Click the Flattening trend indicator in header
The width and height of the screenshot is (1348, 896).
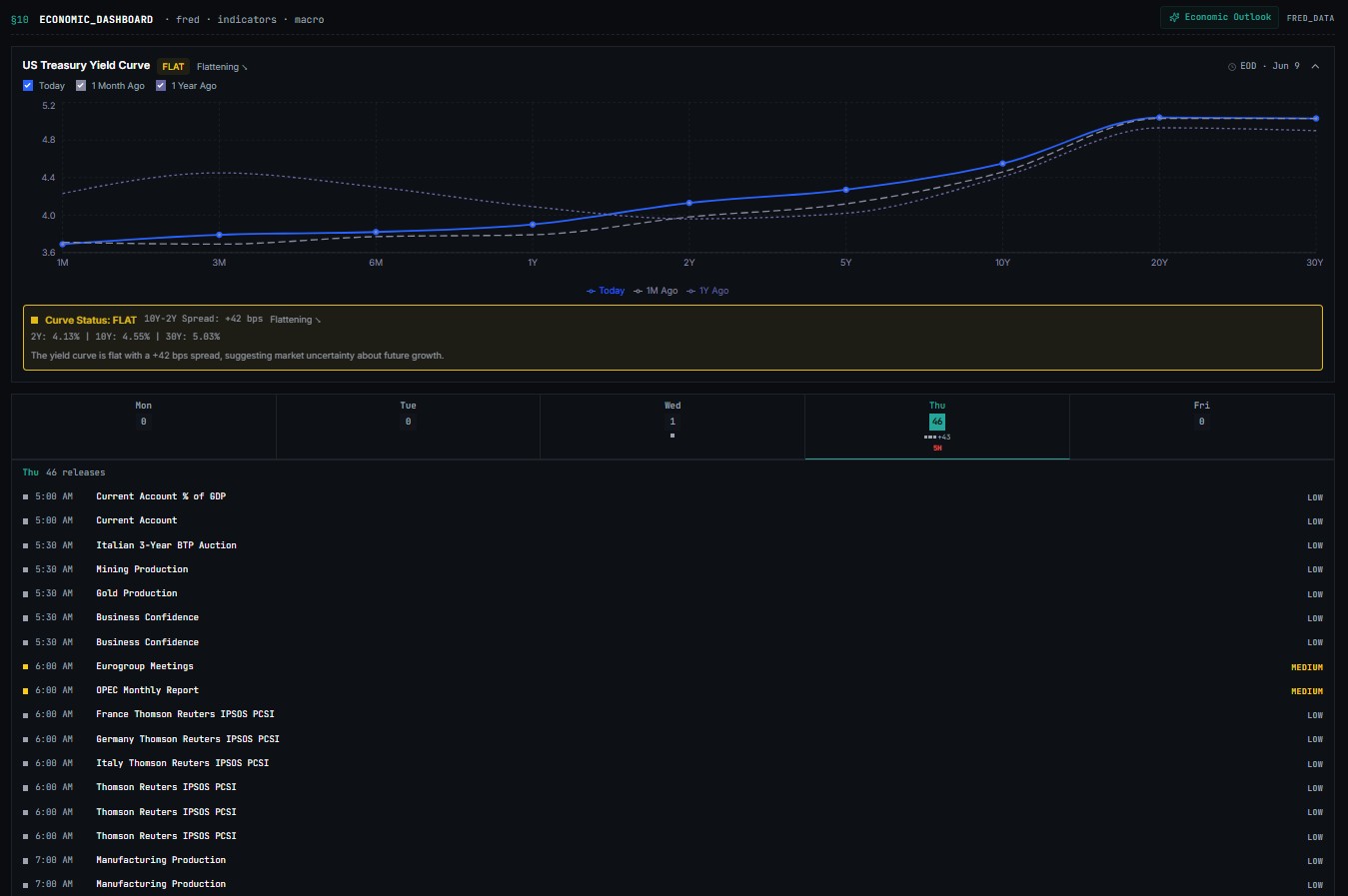click(222, 67)
